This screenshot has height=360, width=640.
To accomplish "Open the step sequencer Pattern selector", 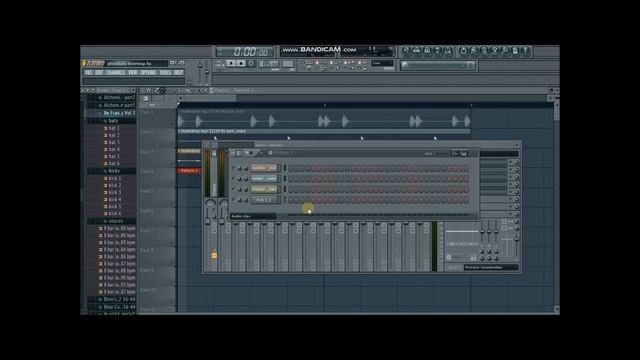I will pos(282,153).
